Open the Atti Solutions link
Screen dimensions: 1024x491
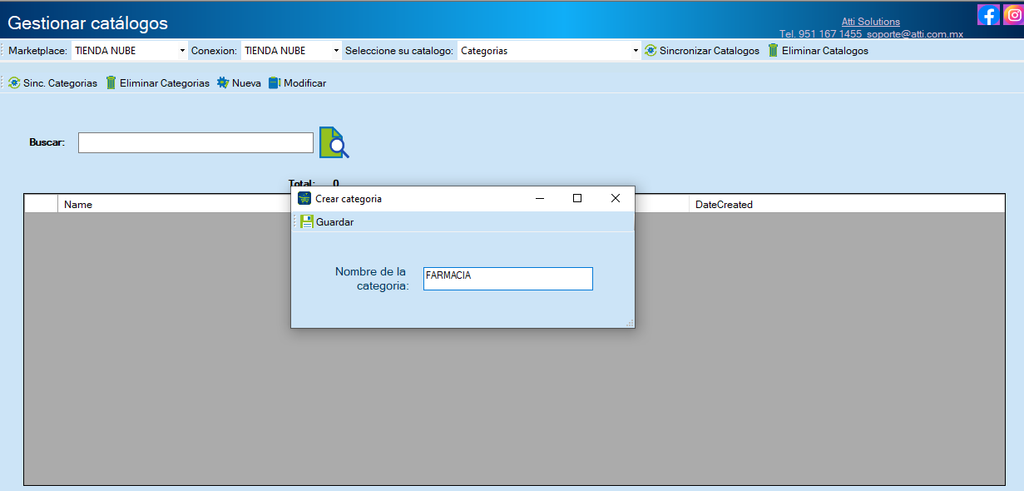point(871,22)
